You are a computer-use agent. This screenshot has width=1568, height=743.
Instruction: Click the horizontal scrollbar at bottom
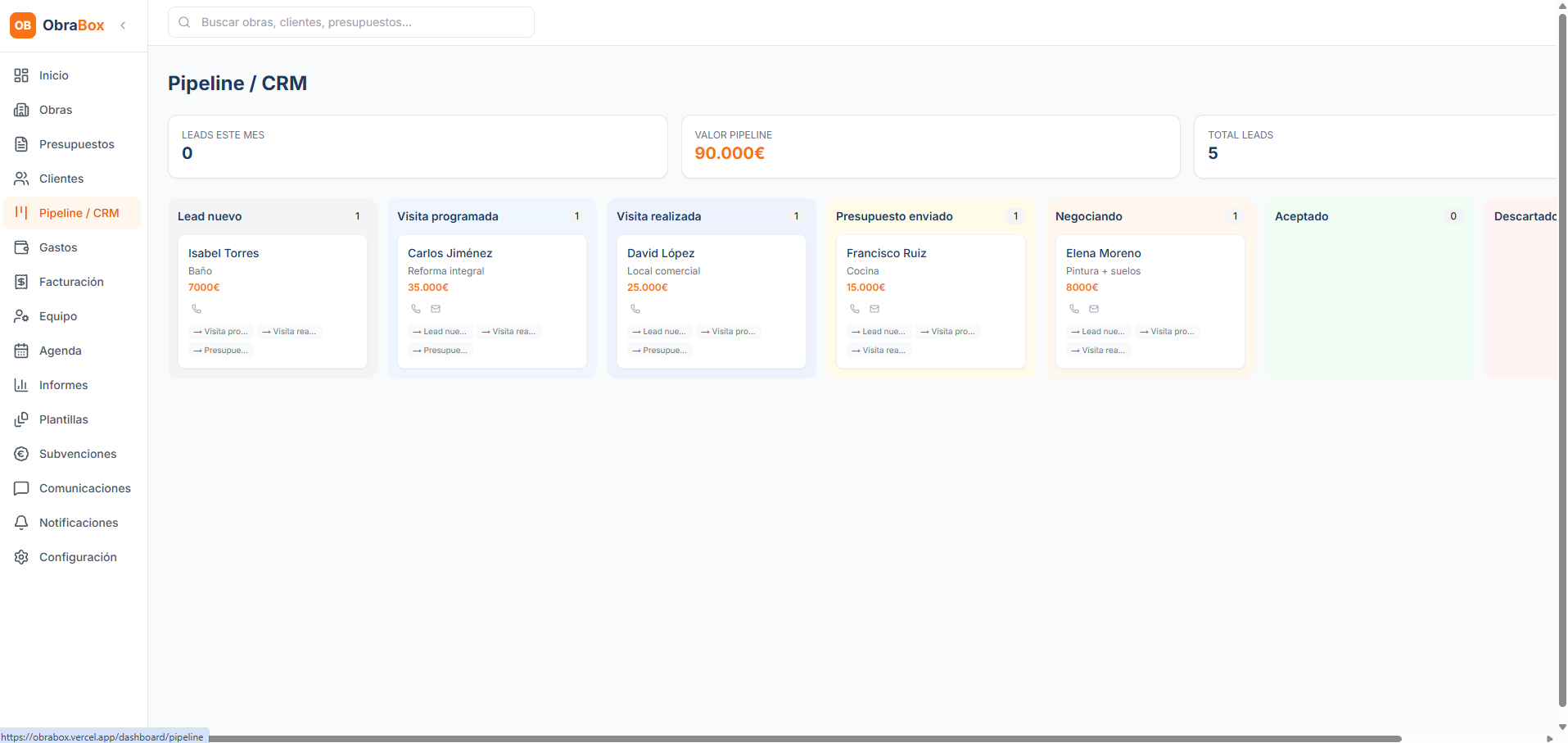coord(805,738)
